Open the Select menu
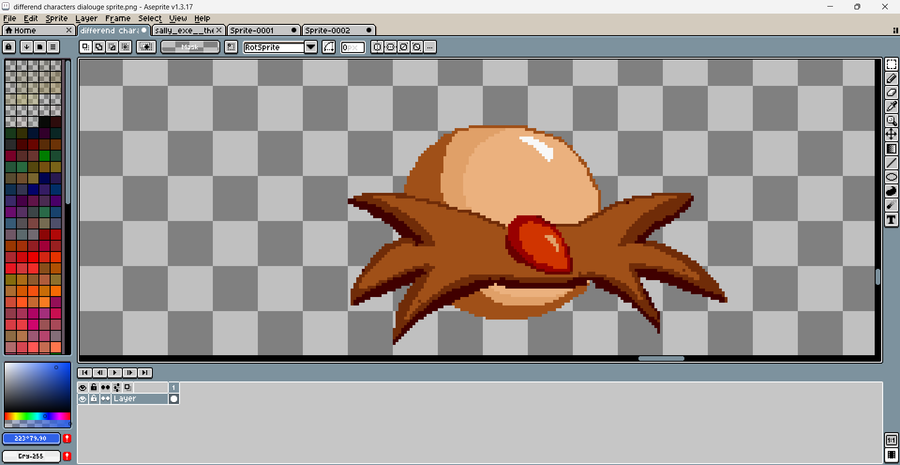The width and height of the screenshot is (900, 465). [x=150, y=18]
